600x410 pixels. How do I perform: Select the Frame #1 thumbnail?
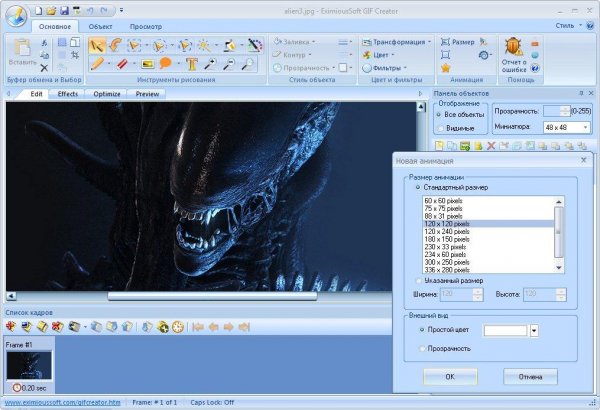pyautogui.click(x=29, y=366)
